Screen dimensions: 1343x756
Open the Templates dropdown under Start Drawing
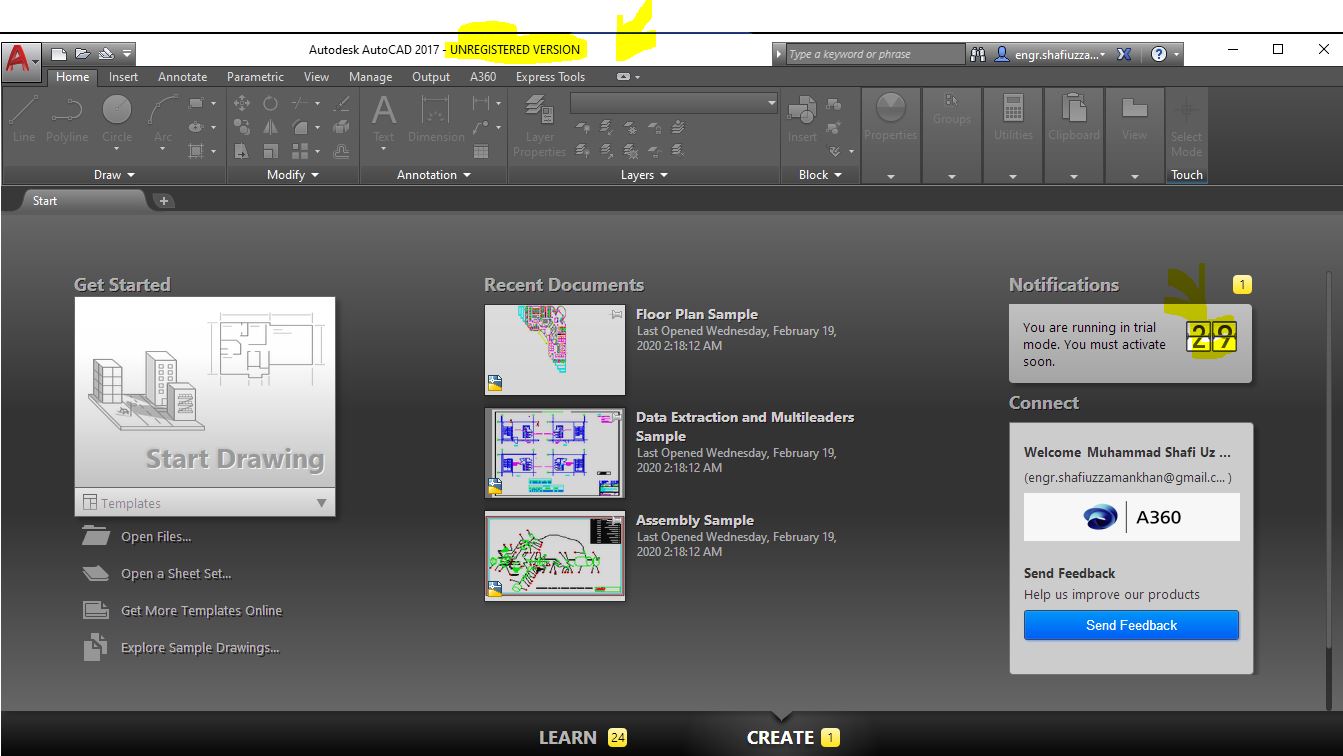click(205, 503)
